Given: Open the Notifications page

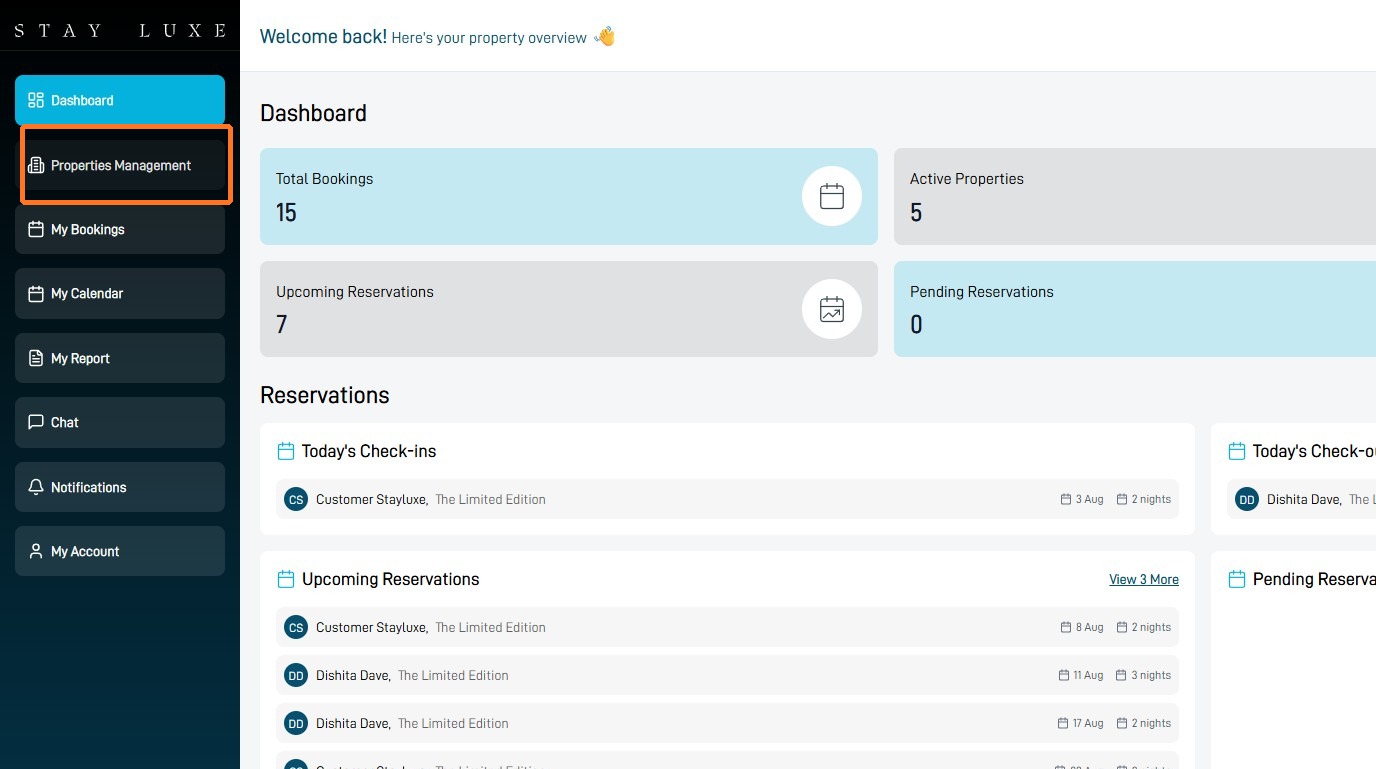Looking at the screenshot, I should (120, 487).
